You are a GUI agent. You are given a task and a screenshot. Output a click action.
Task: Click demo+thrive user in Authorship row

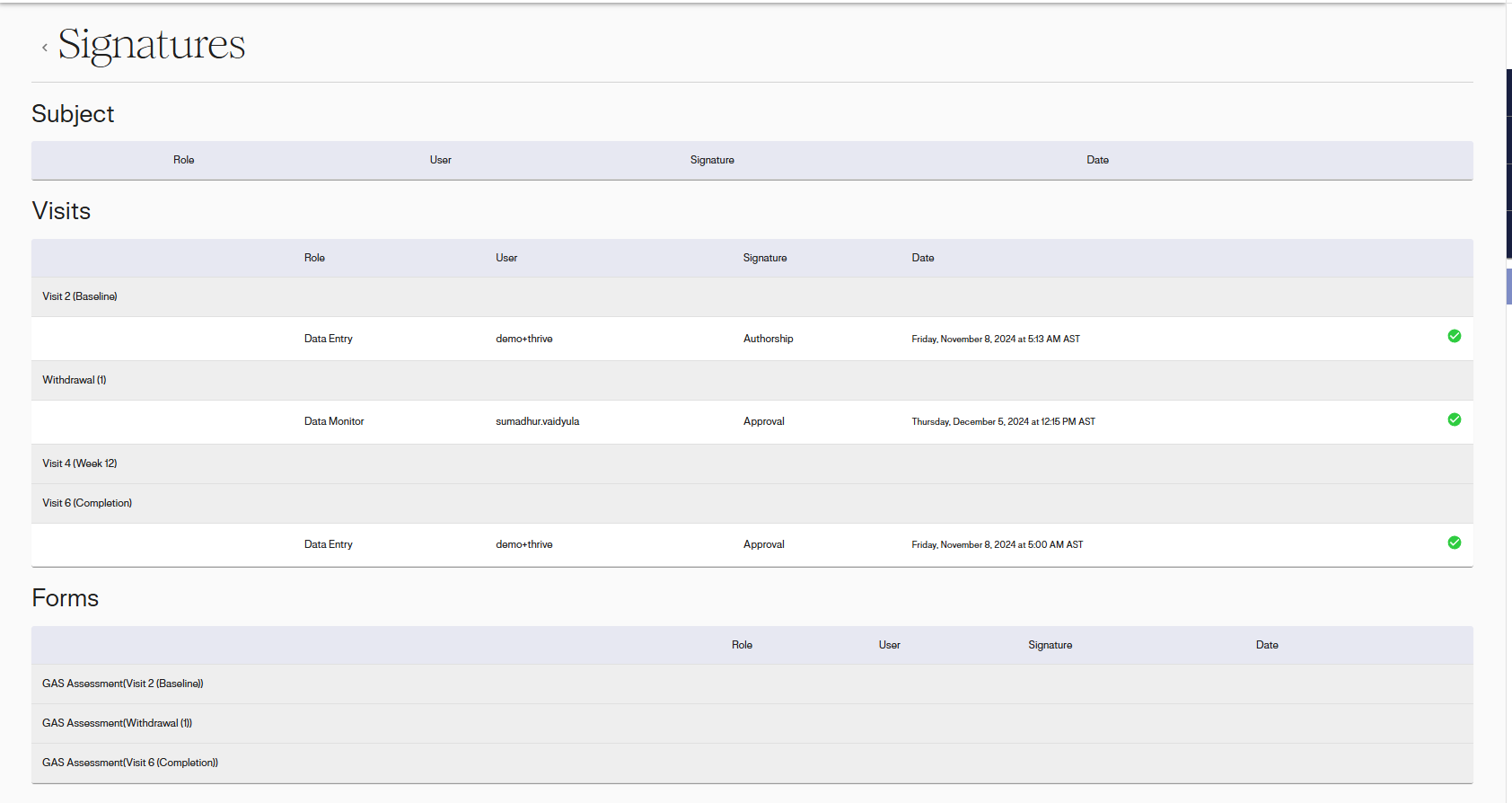pos(524,339)
